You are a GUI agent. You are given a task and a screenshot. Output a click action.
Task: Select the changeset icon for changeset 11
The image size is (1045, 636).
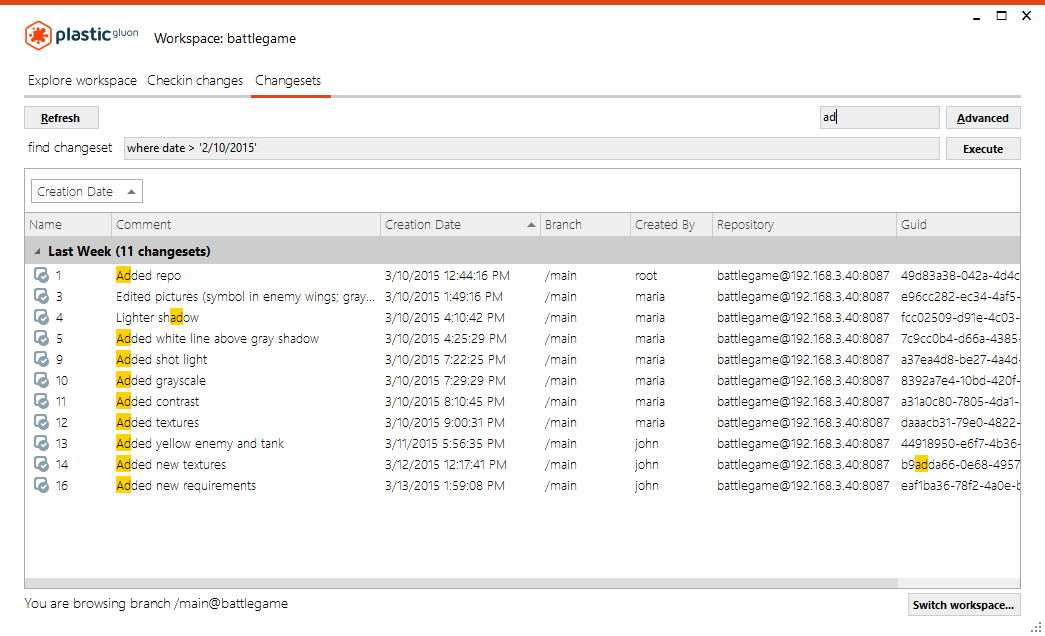coord(41,401)
